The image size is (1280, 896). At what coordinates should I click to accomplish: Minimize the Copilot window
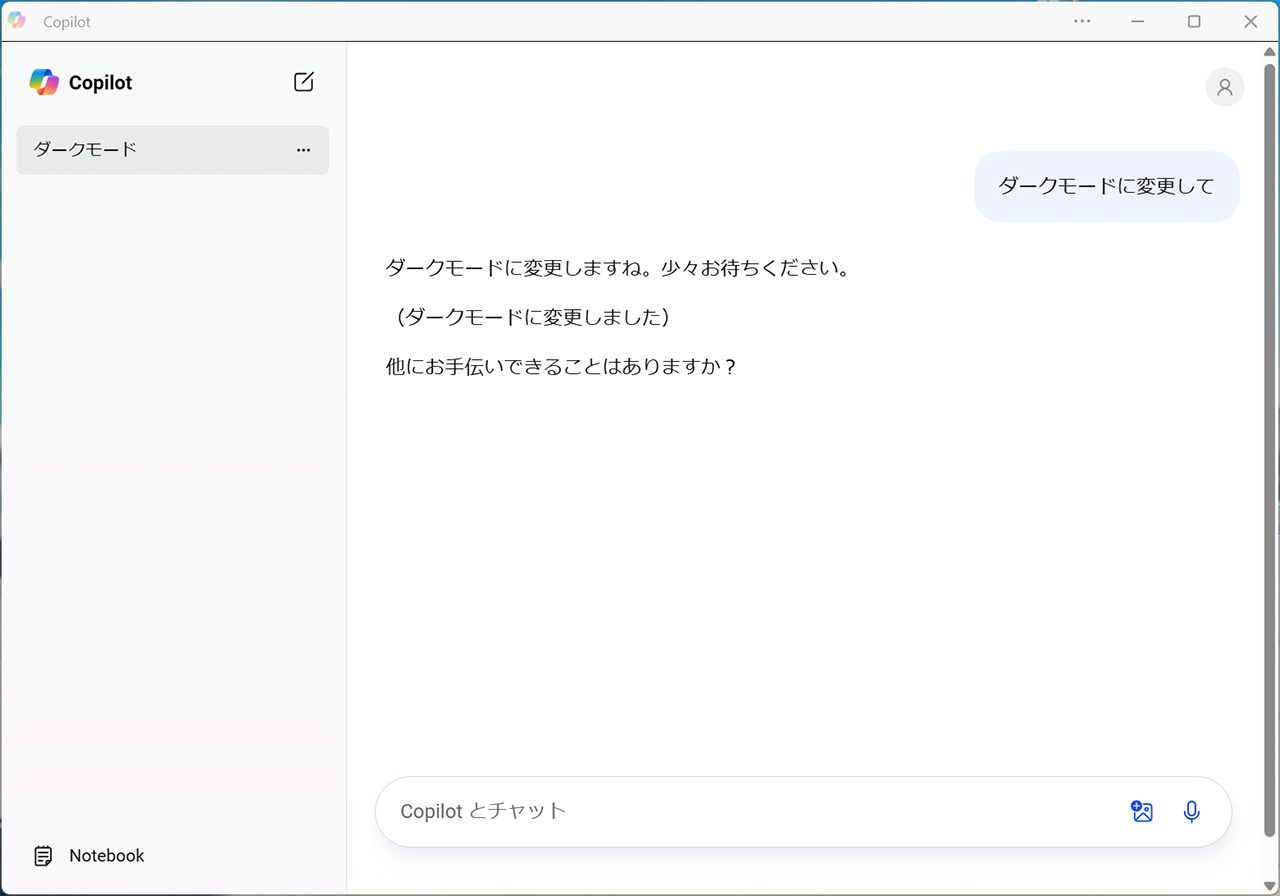coord(1138,21)
